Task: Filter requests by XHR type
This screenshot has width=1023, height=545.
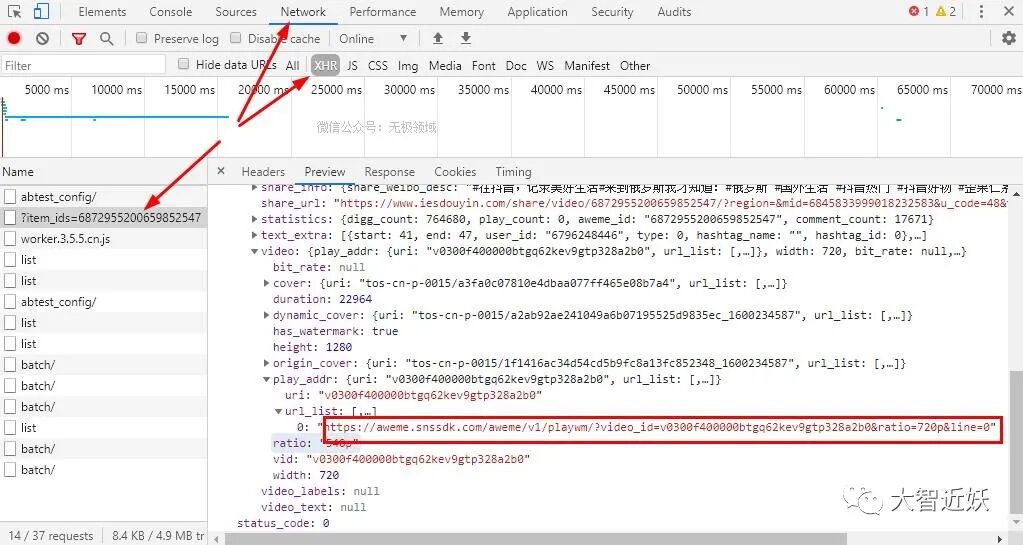Action: point(325,65)
